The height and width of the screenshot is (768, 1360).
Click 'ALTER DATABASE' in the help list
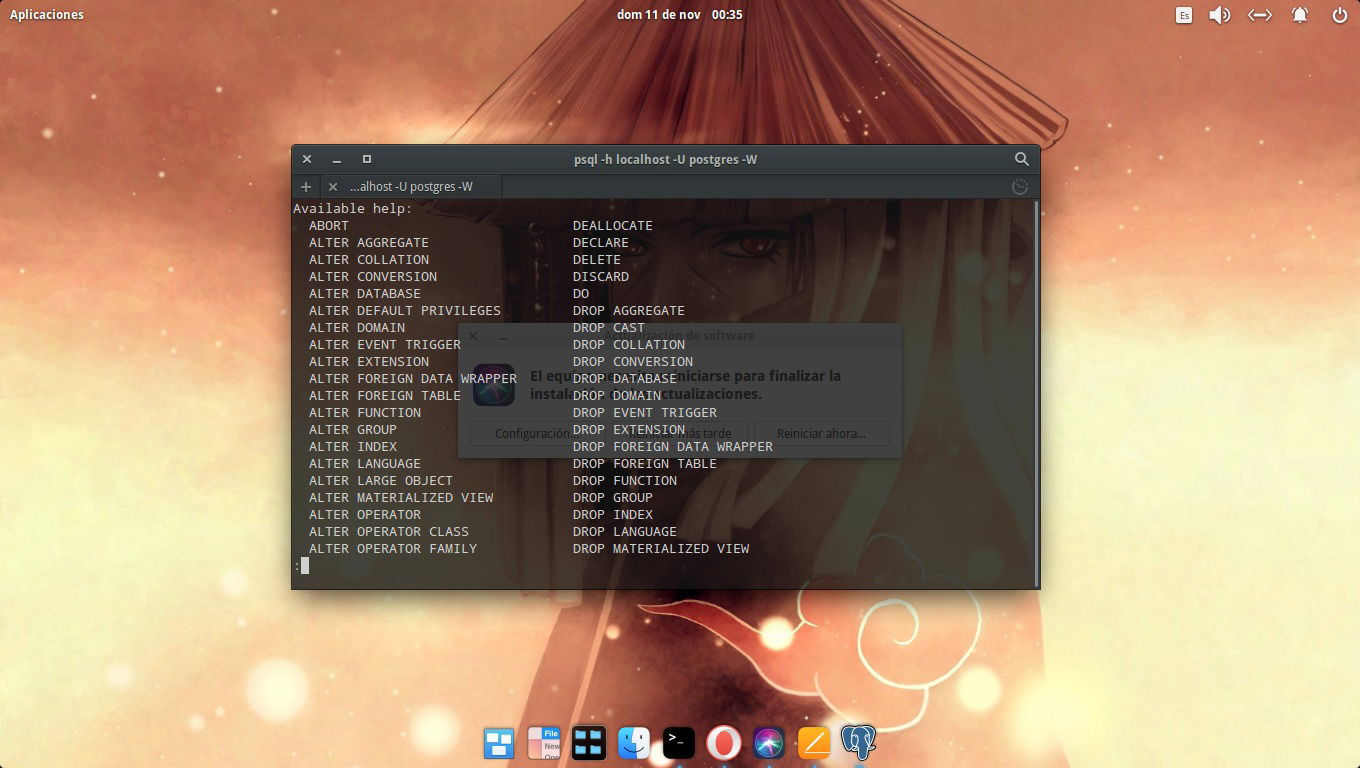[365, 293]
